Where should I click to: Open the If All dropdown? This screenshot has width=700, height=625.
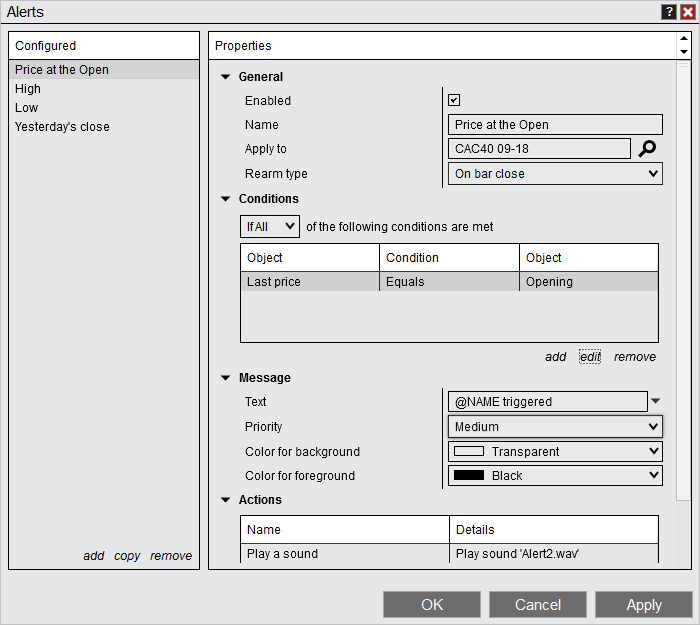(x=270, y=226)
